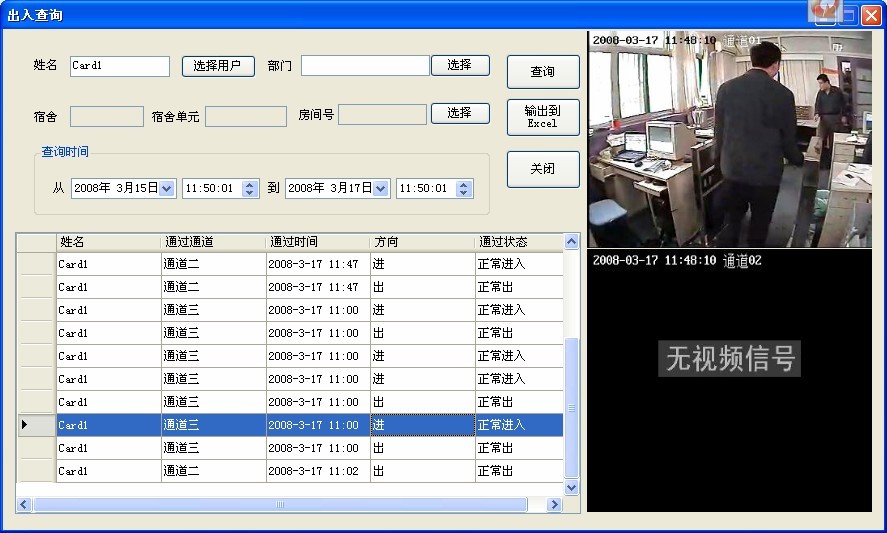Focus the 部门 text field
The image size is (887, 533).
tap(365, 65)
